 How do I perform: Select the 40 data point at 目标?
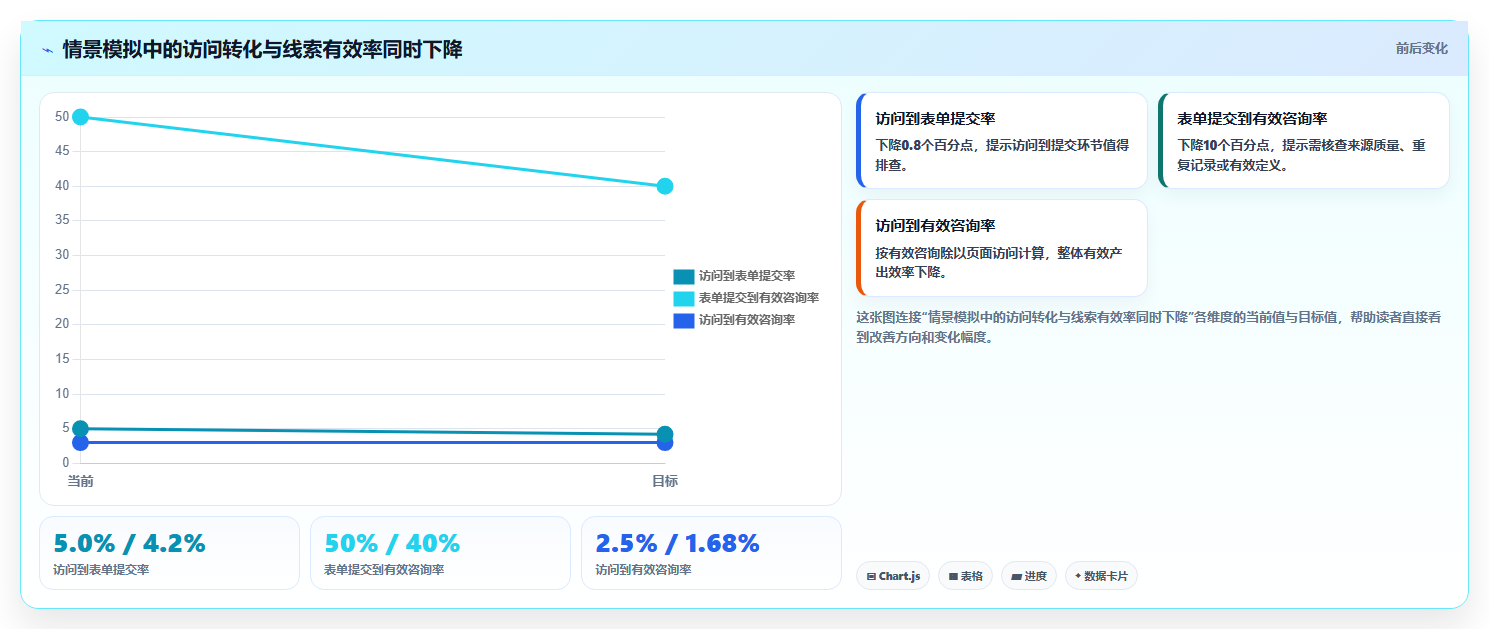pyautogui.click(x=665, y=186)
